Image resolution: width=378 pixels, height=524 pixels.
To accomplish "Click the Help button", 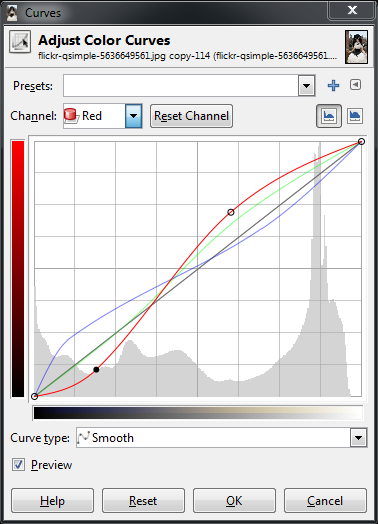I will (52, 501).
